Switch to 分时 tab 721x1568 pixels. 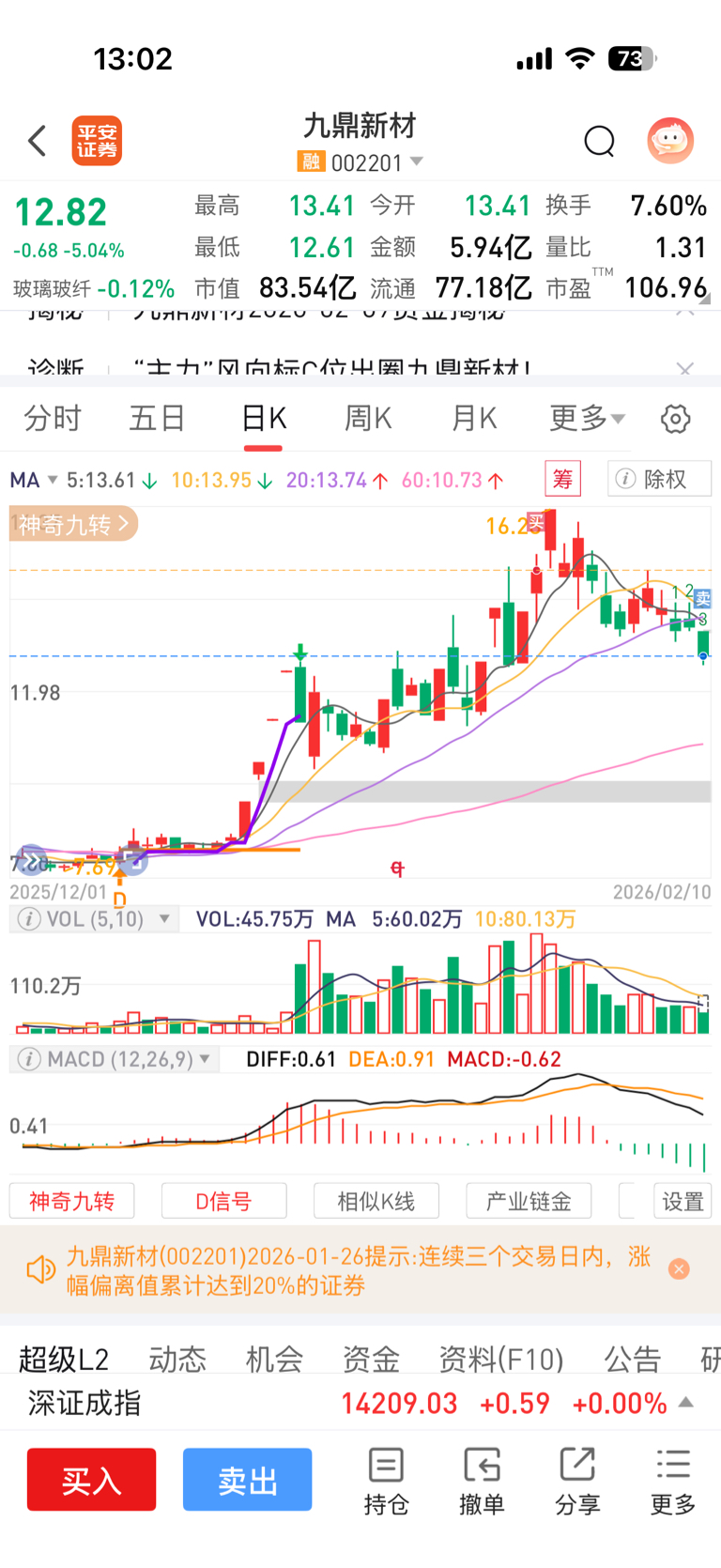(53, 418)
